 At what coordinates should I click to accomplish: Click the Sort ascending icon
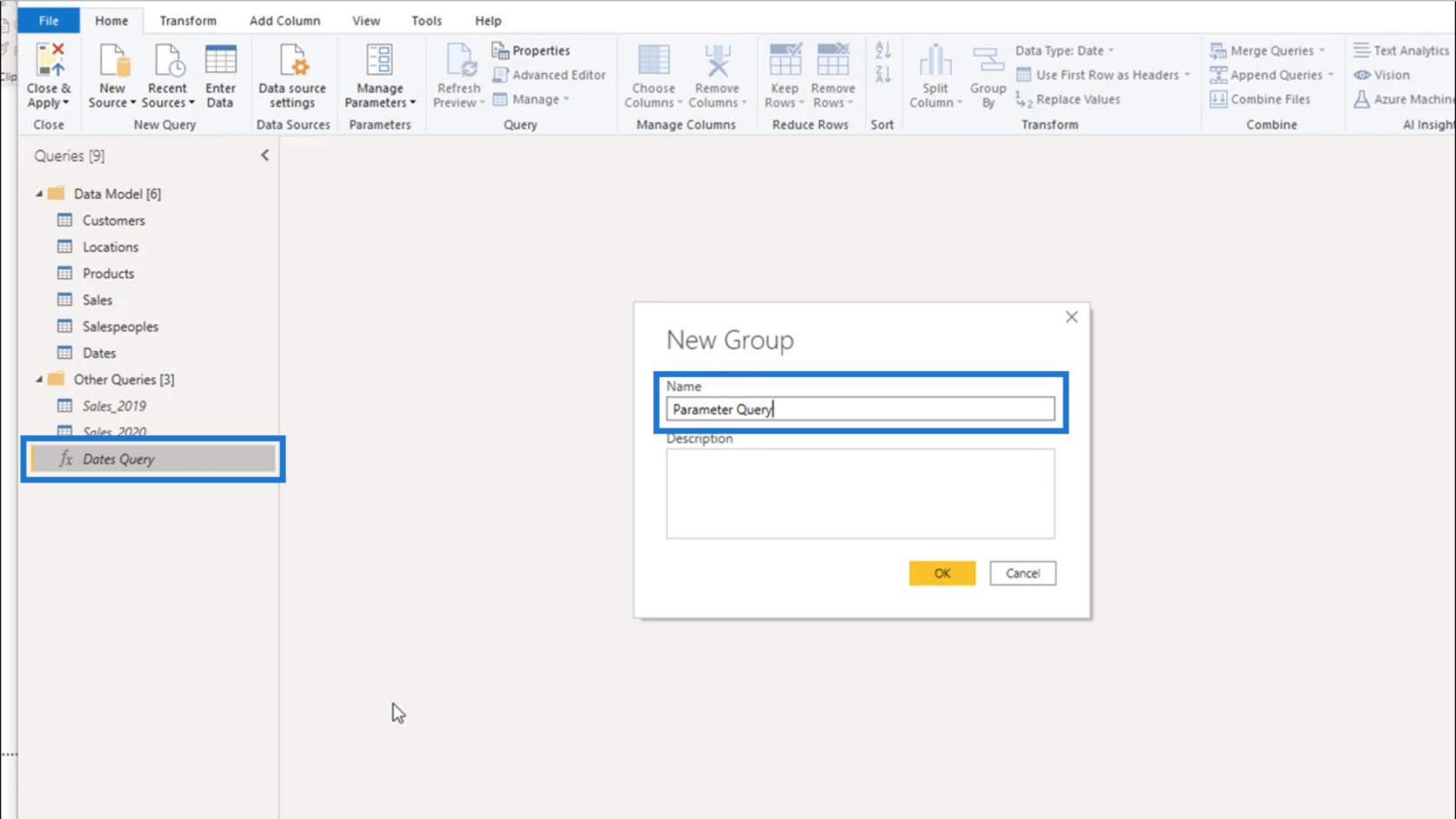(882, 50)
